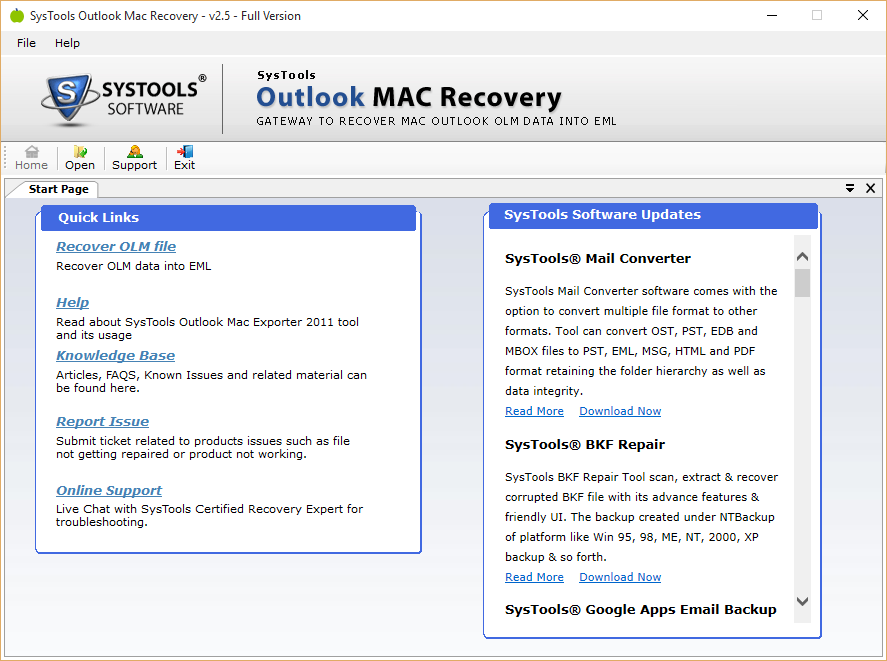Screen dimensions: 887x661
Task: Open an OLM file via Open icon
Action: (x=80, y=158)
